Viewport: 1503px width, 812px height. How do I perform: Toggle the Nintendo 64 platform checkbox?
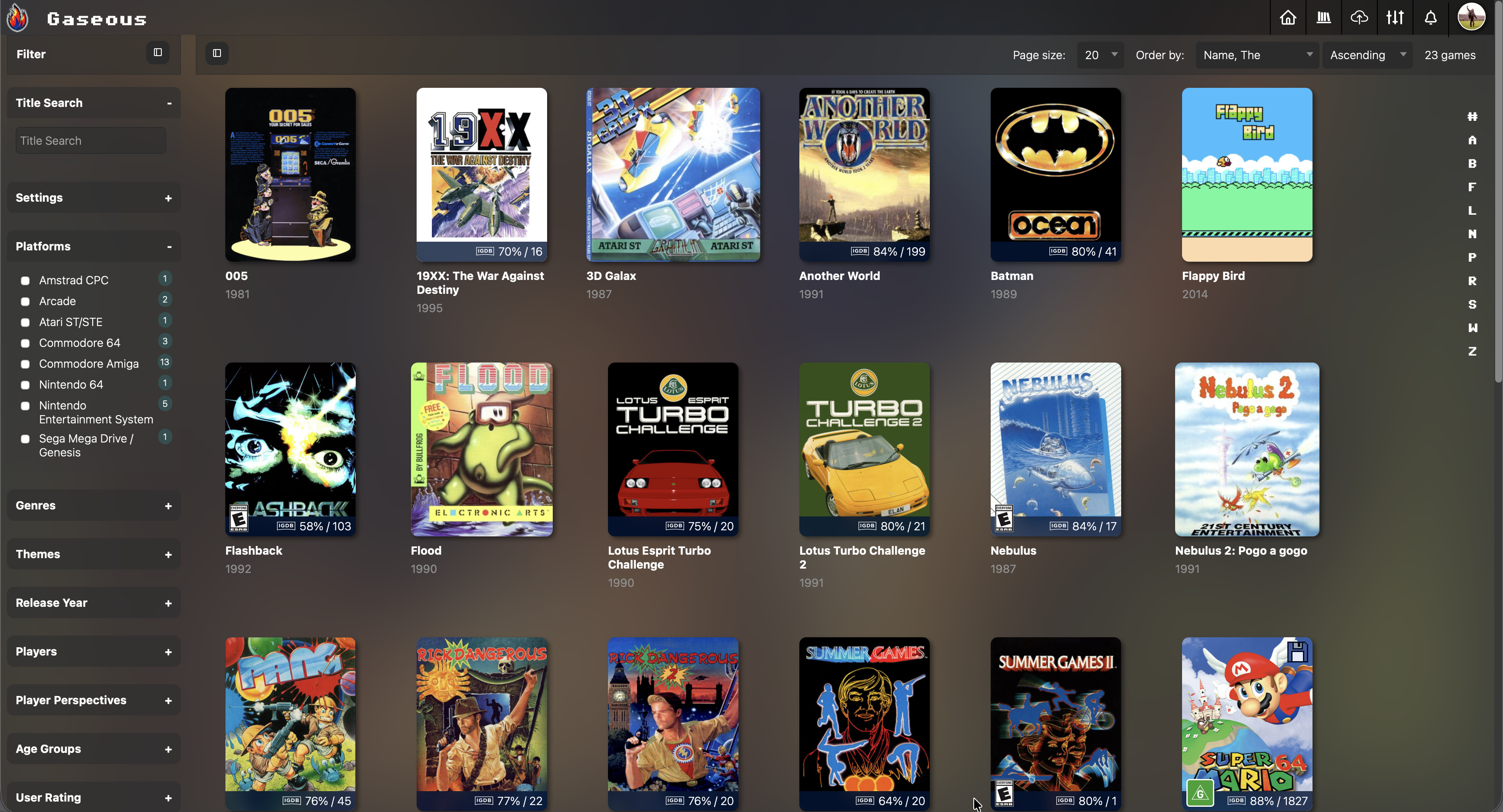[x=25, y=386]
